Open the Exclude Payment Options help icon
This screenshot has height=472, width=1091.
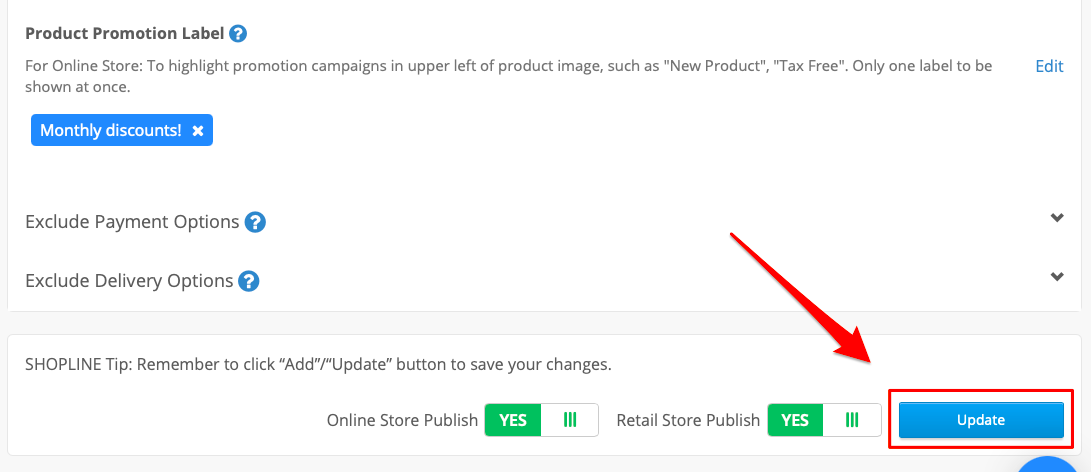tap(255, 223)
